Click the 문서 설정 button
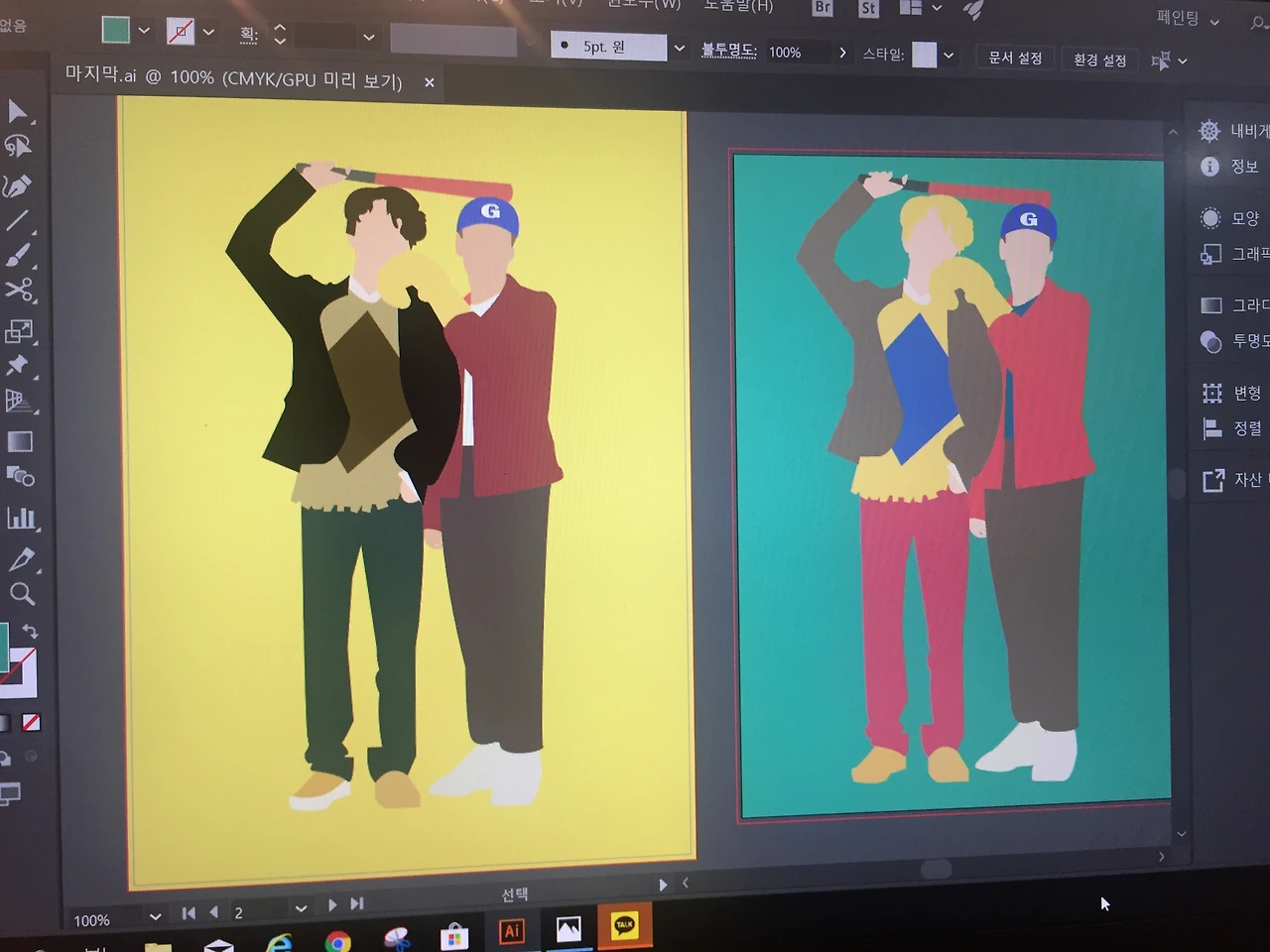 click(1015, 59)
